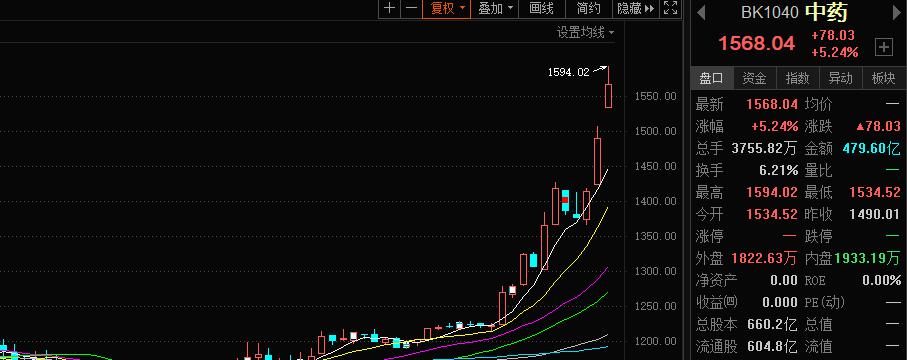Click the 1594.02 high price marker
Screen dimensions: 907x360
568,72
